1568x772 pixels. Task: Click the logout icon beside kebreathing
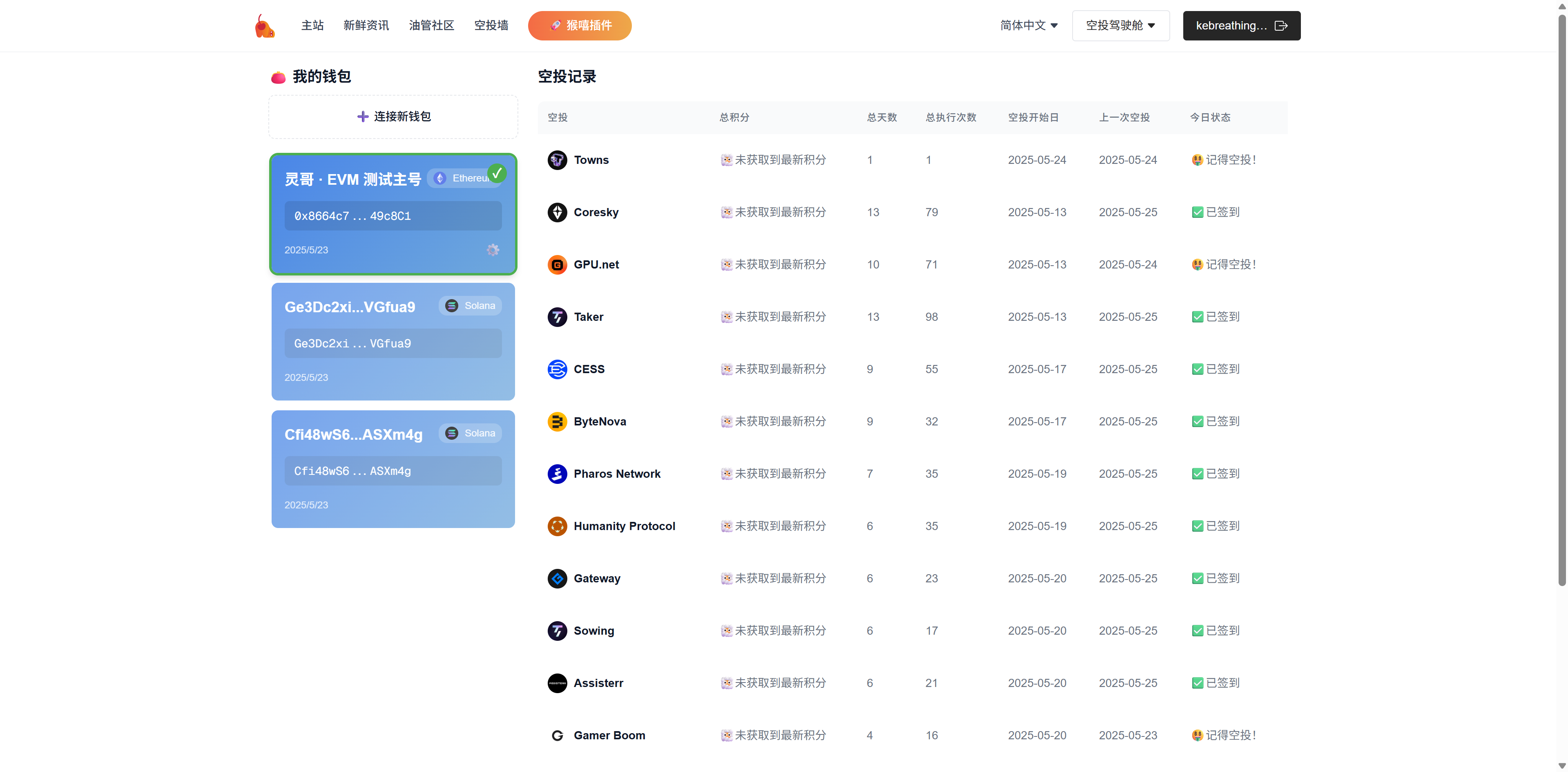[1281, 26]
